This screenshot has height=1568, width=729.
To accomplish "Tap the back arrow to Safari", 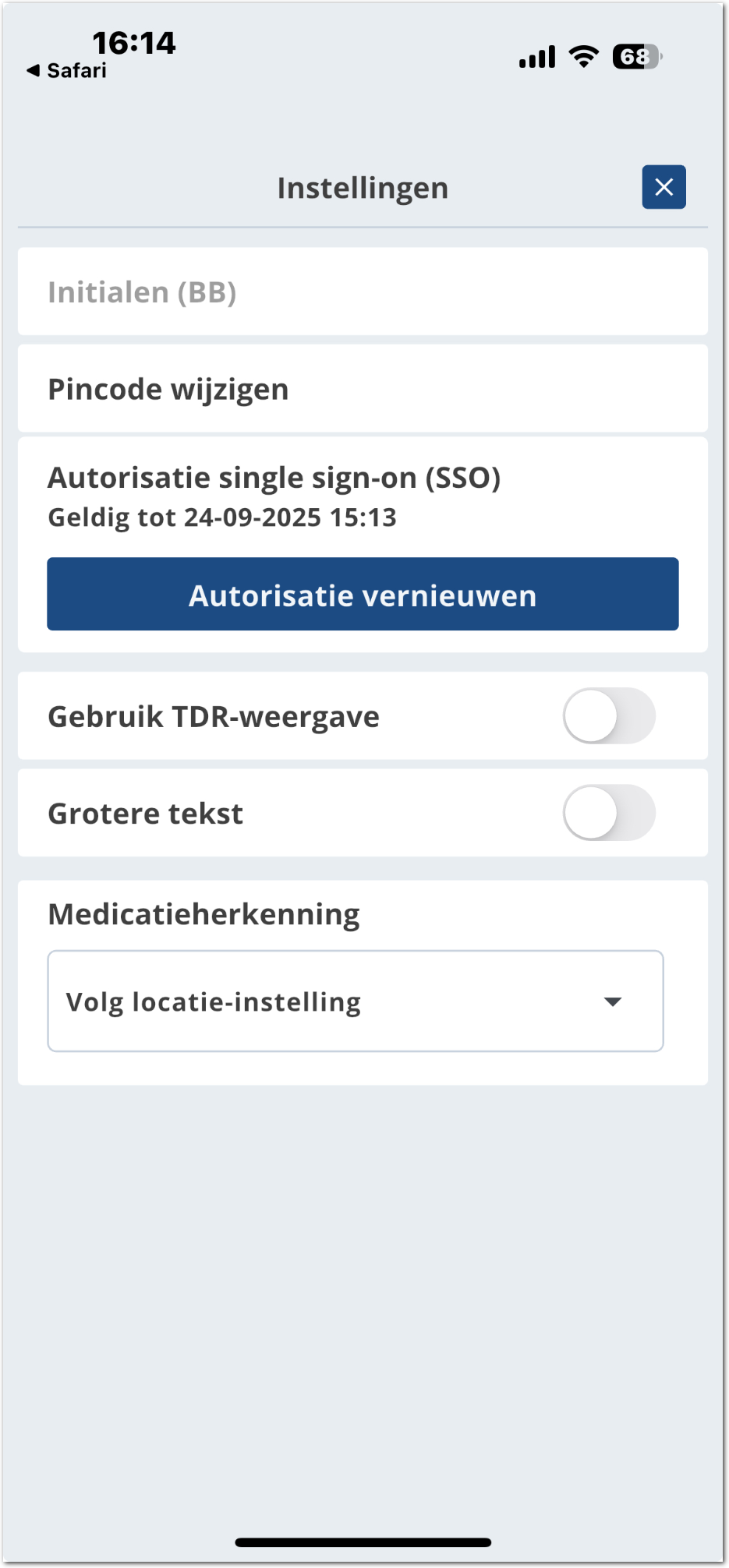I will [33, 71].
